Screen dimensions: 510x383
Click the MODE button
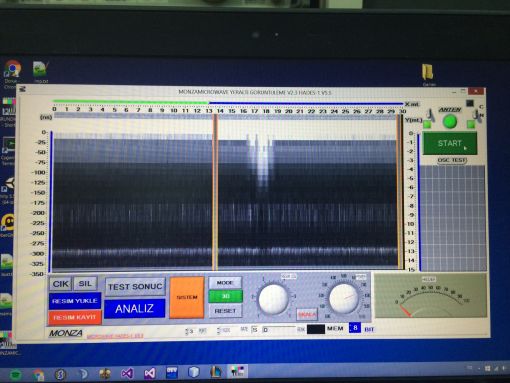(225, 283)
